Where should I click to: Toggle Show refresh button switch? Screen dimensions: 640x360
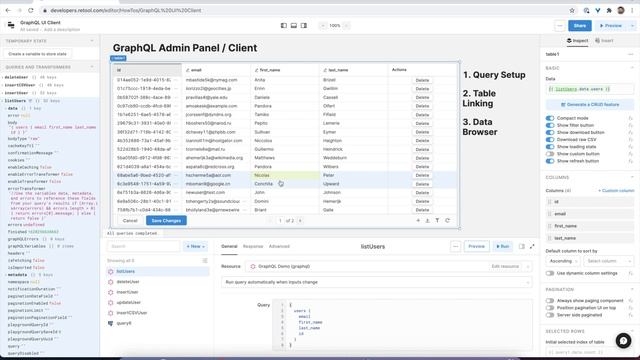click(x=550, y=161)
